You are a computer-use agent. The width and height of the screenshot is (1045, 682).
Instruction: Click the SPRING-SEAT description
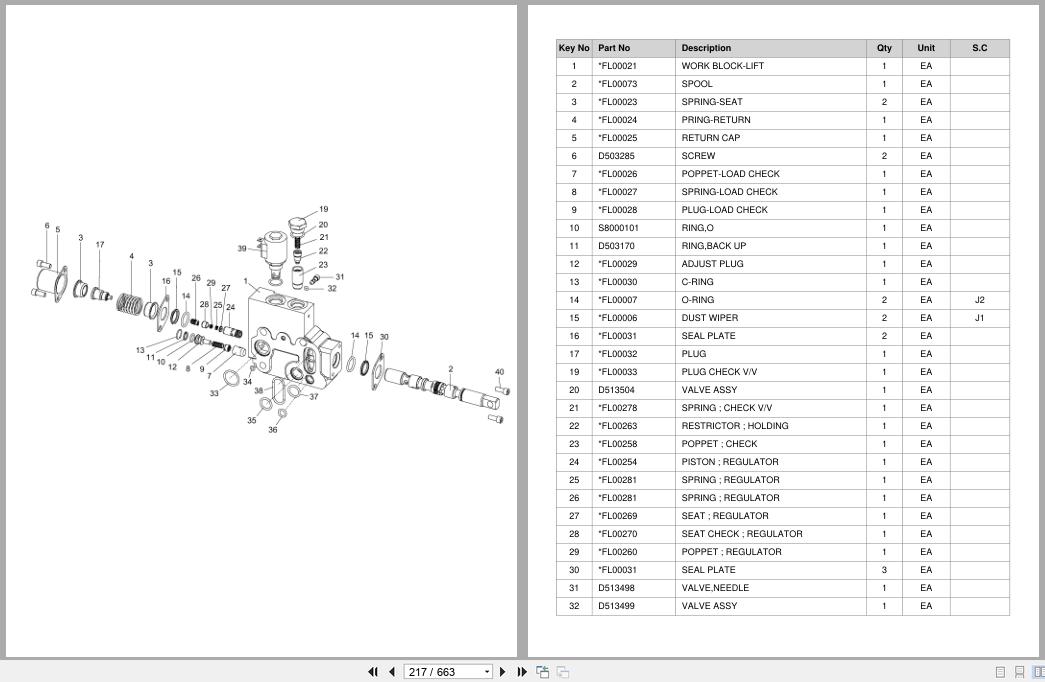click(712, 102)
